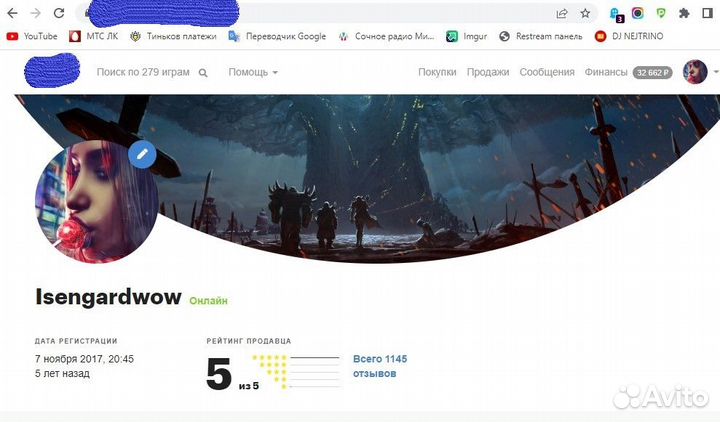Click the blue pencil edit avatar icon
This screenshot has height=422, width=720.
click(x=142, y=154)
